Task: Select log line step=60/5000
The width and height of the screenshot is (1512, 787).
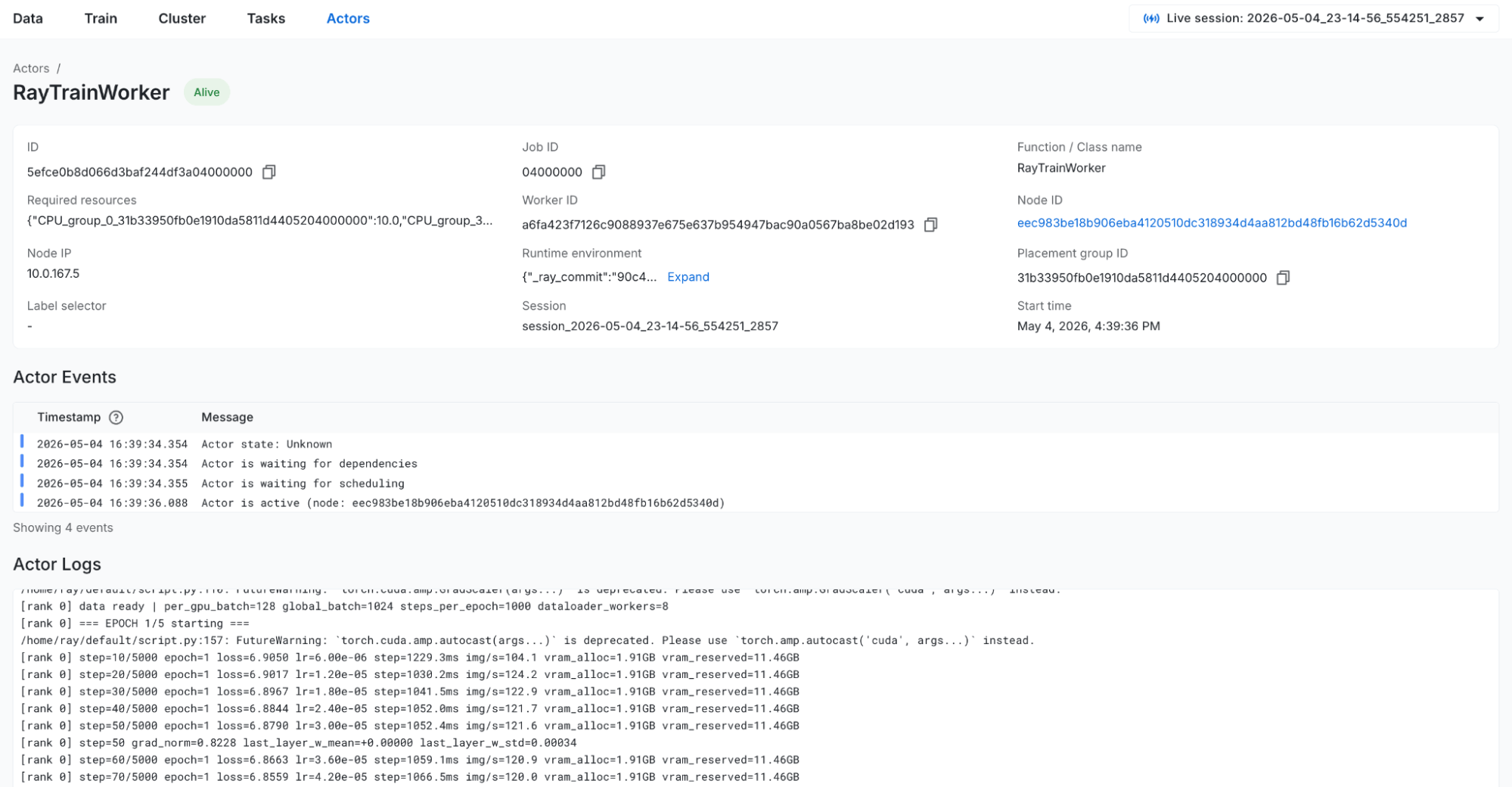Action: (410, 760)
